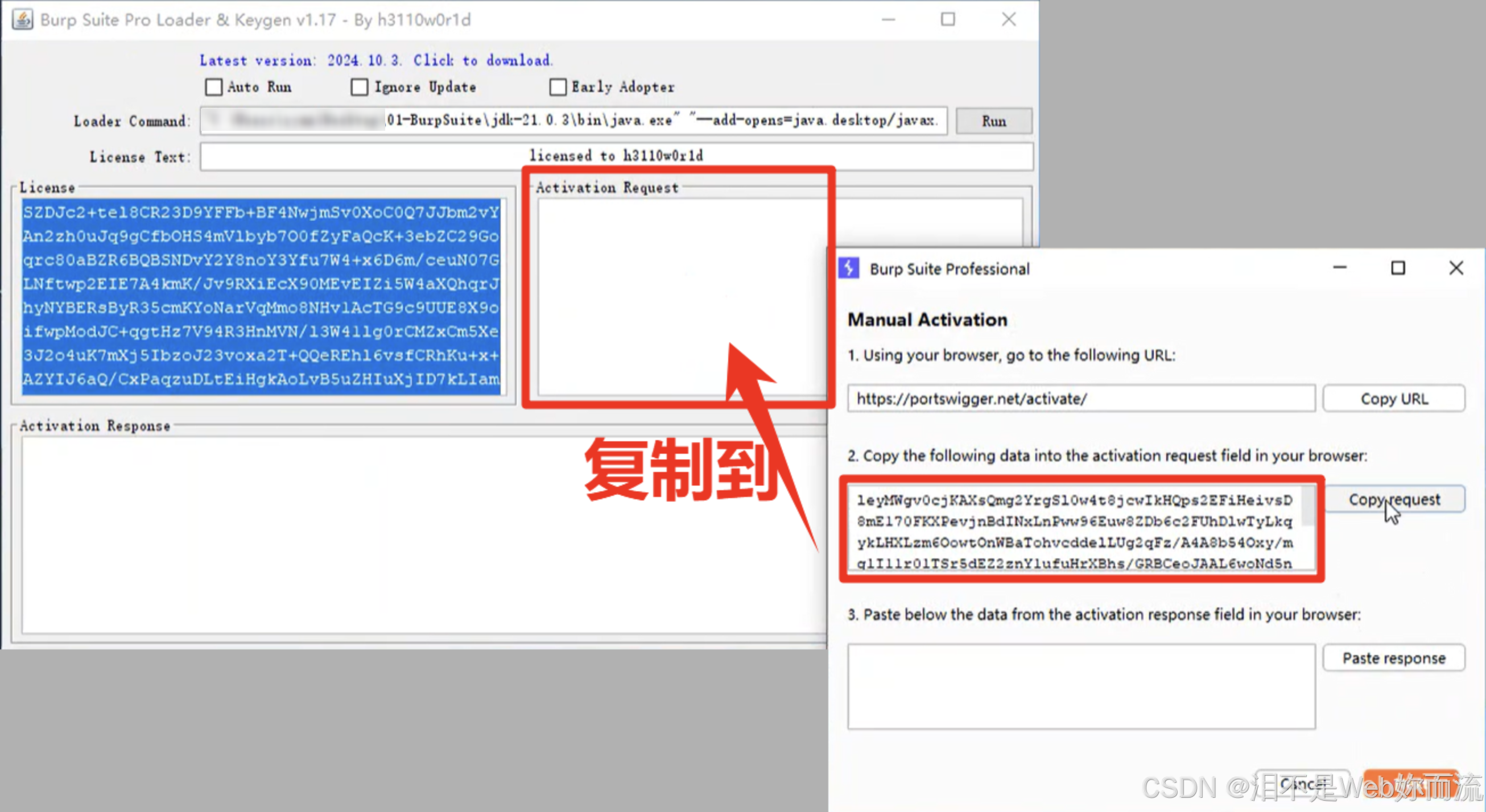Click the 'License Text:' label
The image size is (1486, 812).
(x=139, y=157)
